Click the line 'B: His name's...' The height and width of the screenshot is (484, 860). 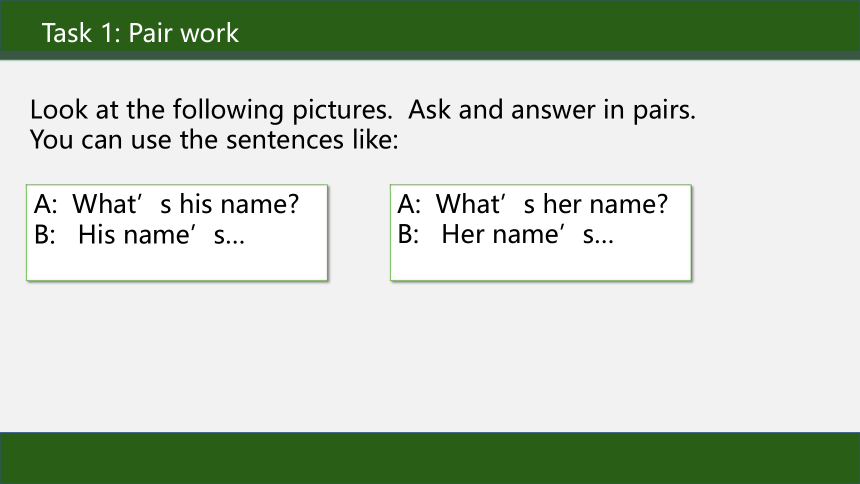coord(139,235)
